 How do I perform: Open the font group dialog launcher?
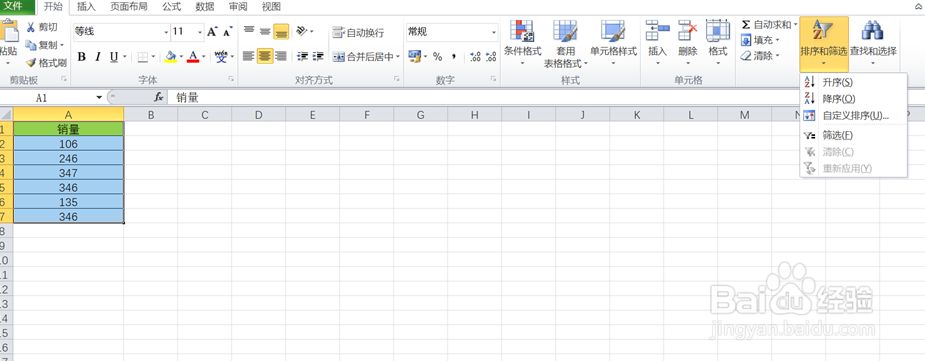(x=231, y=79)
